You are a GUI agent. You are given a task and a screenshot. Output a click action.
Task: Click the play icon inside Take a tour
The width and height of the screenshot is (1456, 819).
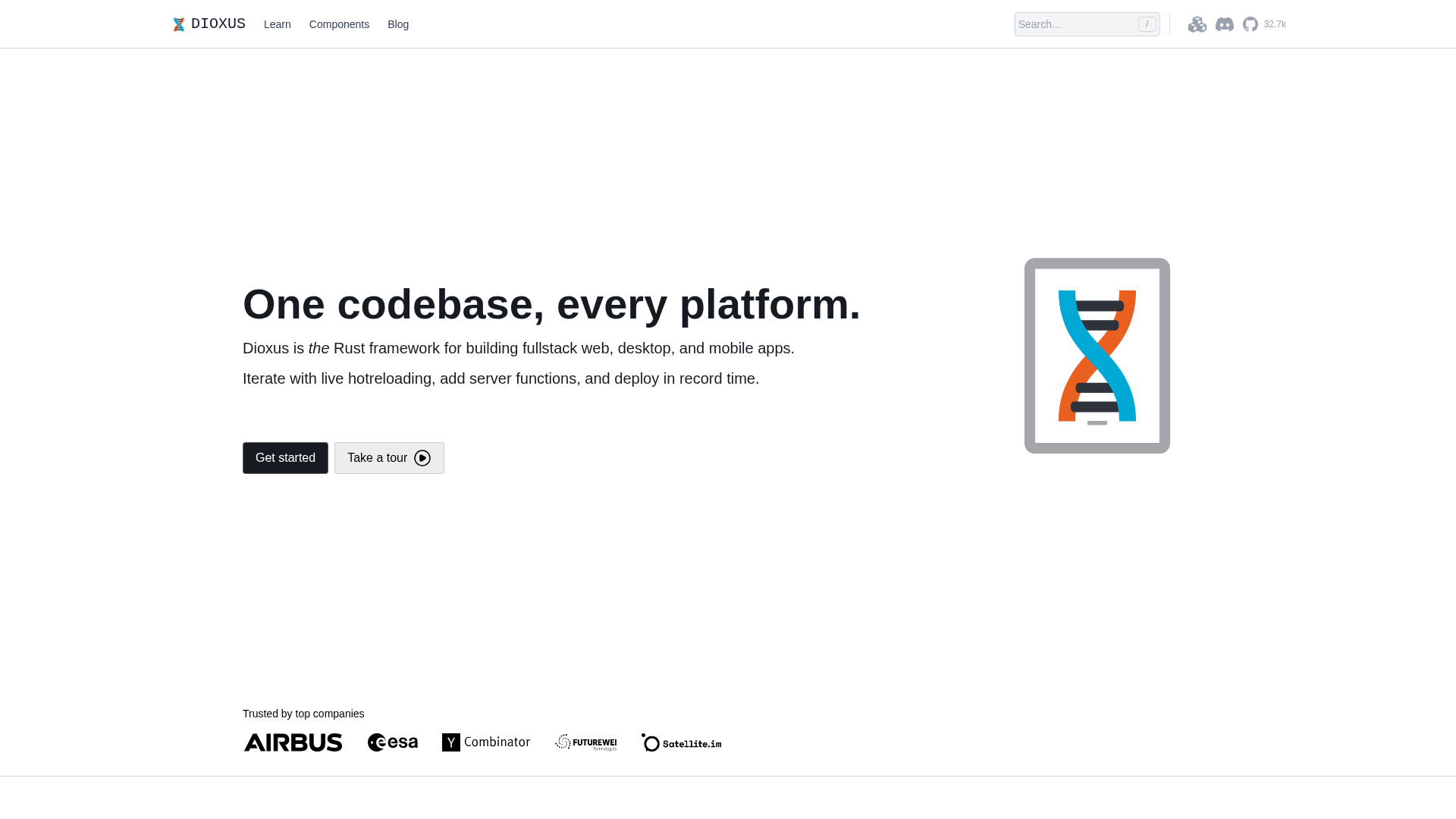click(421, 457)
